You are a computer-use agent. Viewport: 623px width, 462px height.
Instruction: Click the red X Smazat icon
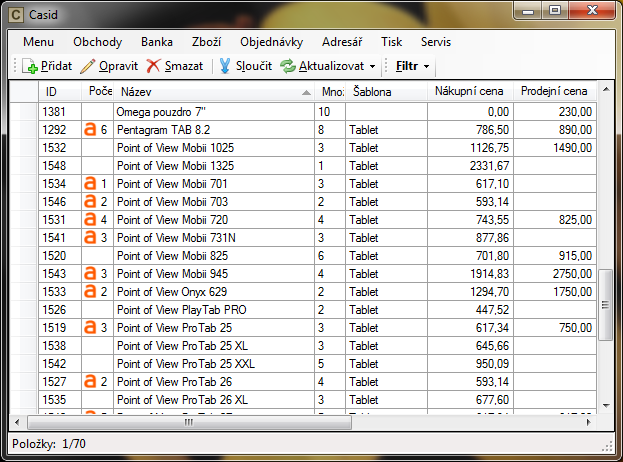(153, 66)
